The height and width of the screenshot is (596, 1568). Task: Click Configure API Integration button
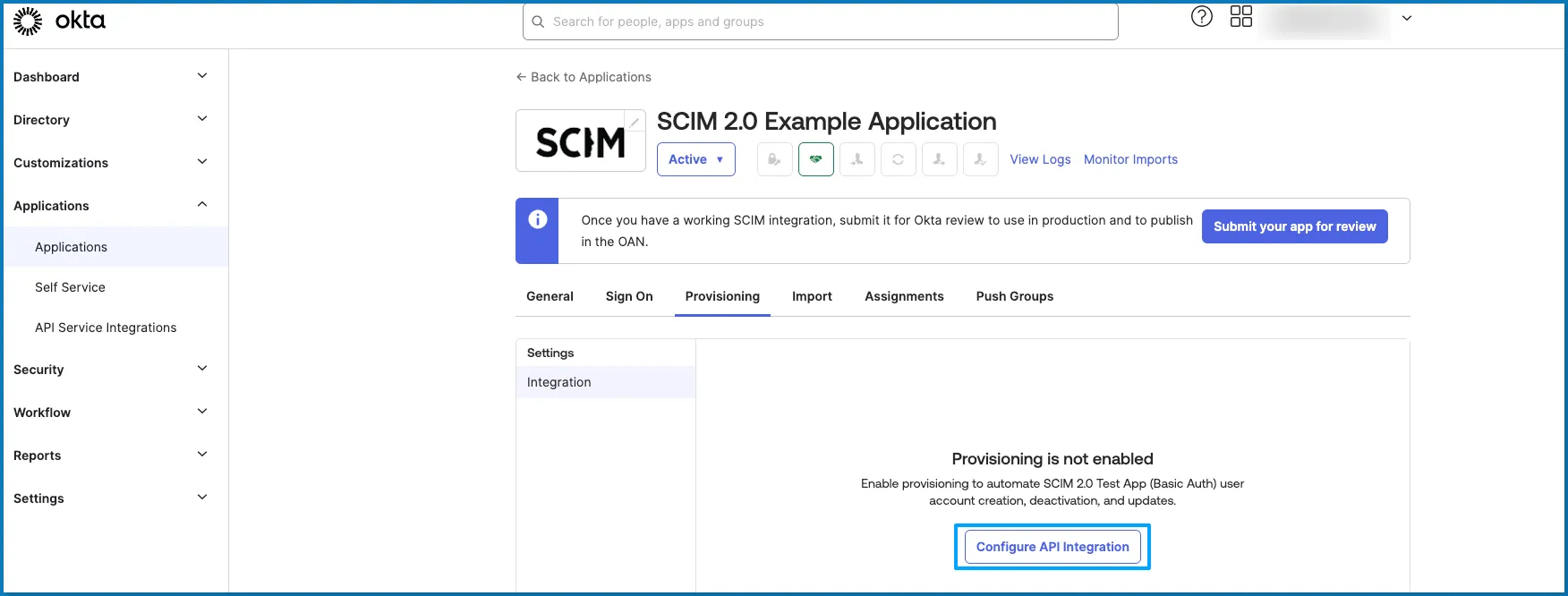pyautogui.click(x=1052, y=547)
